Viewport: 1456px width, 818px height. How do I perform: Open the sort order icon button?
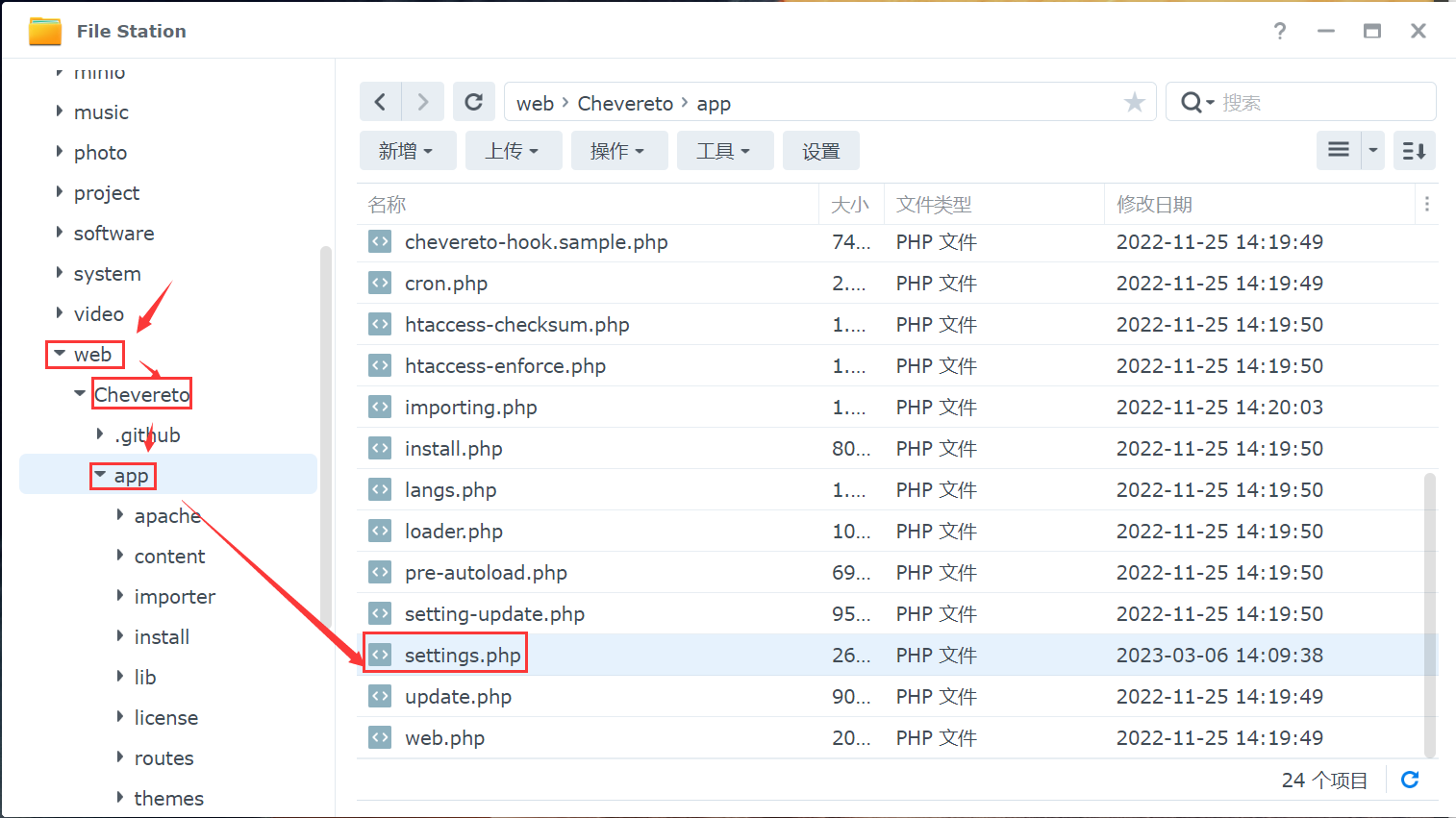1414,150
